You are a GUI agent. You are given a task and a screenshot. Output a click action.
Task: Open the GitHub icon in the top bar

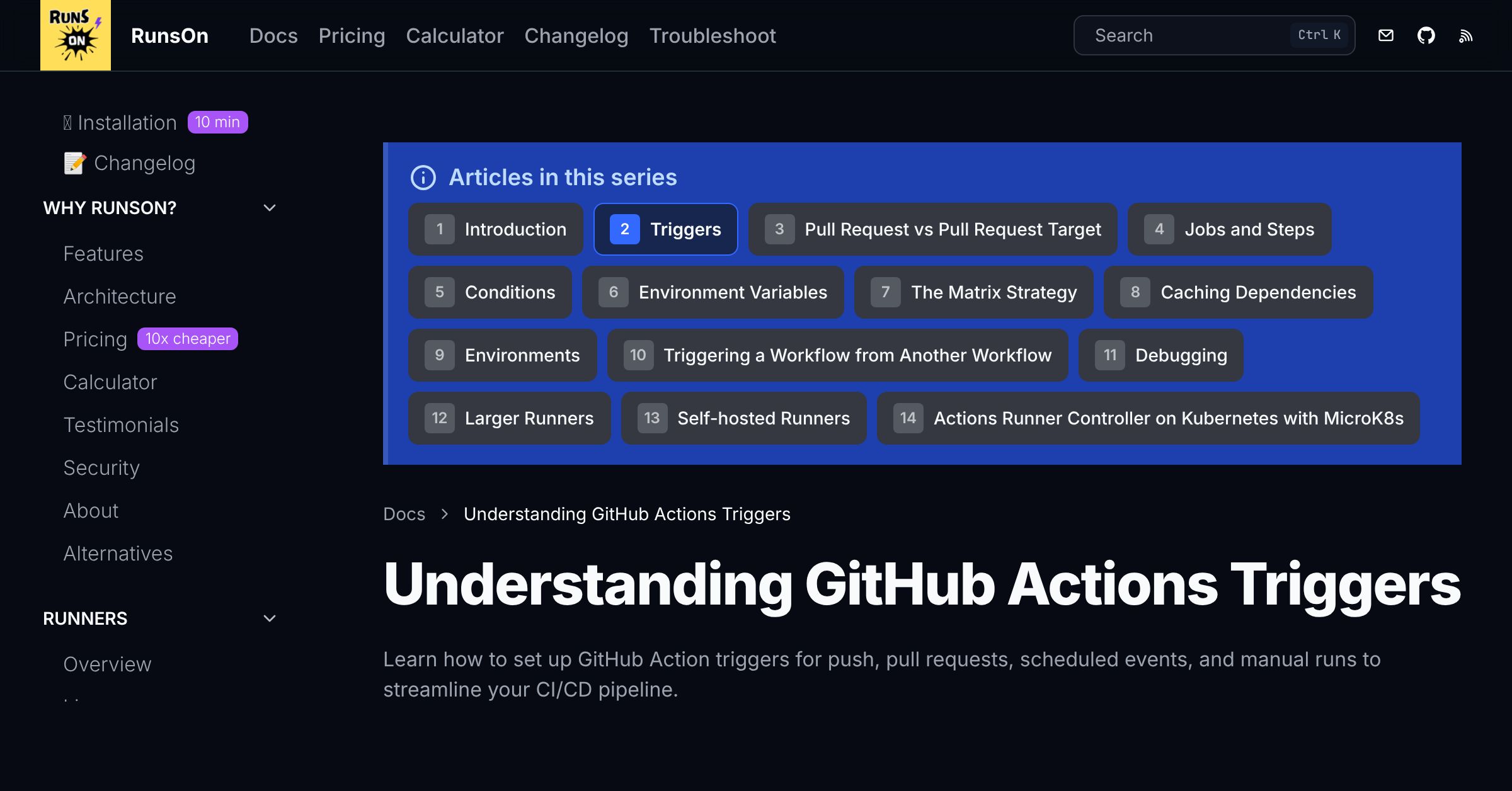pos(1427,35)
